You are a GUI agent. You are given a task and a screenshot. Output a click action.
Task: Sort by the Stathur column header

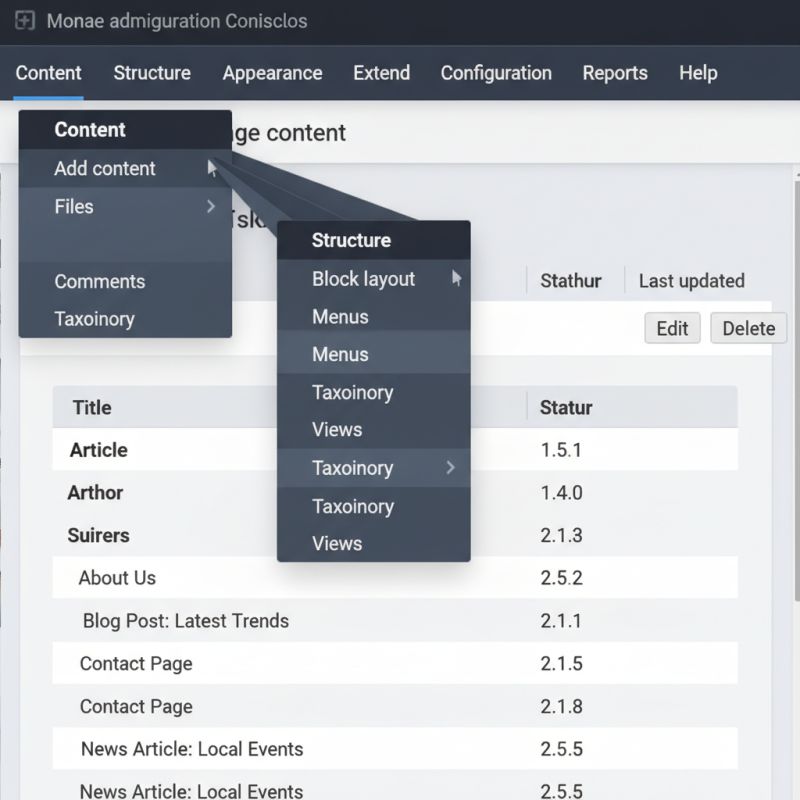click(x=570, y=281)
